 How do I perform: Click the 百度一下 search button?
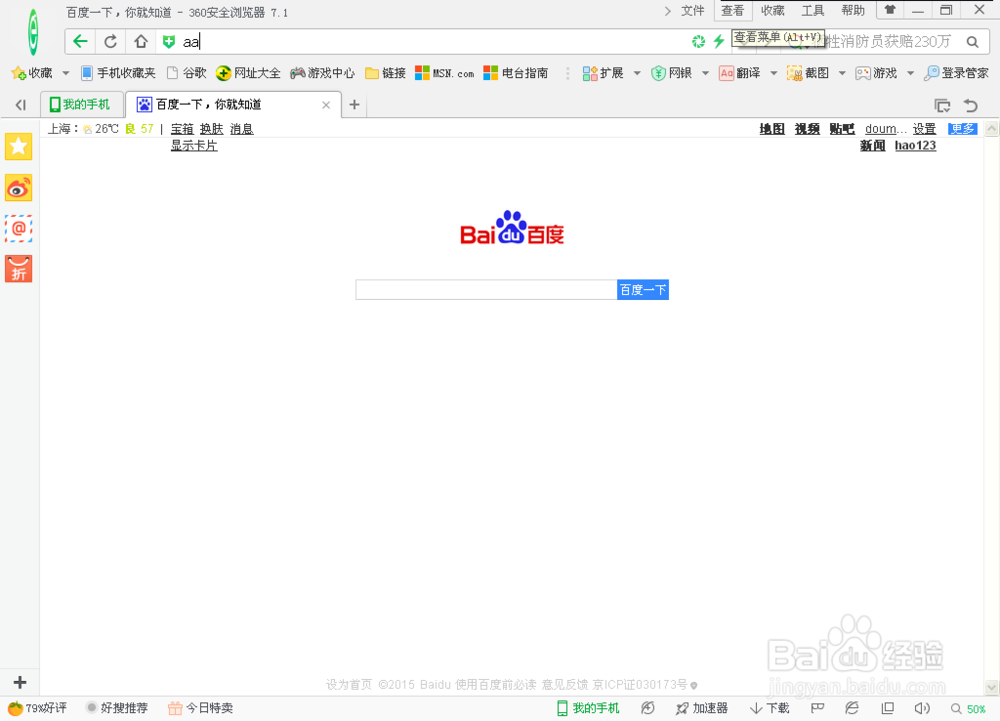pos(643,290)
